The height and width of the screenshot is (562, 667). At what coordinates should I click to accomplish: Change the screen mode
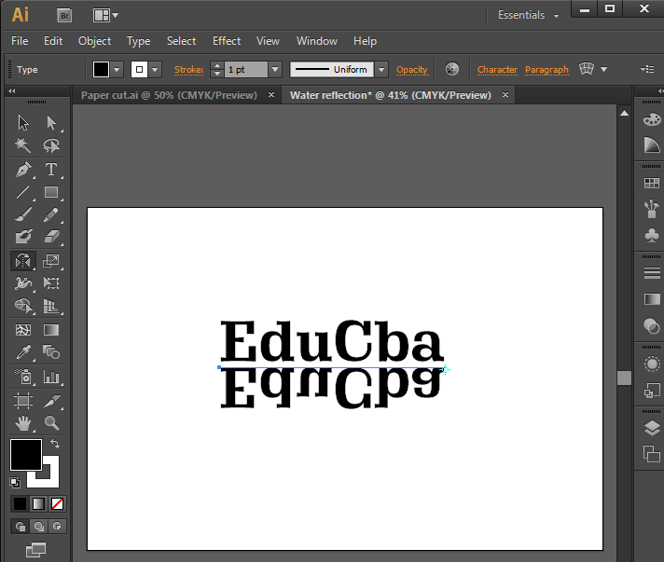[36, 550]
